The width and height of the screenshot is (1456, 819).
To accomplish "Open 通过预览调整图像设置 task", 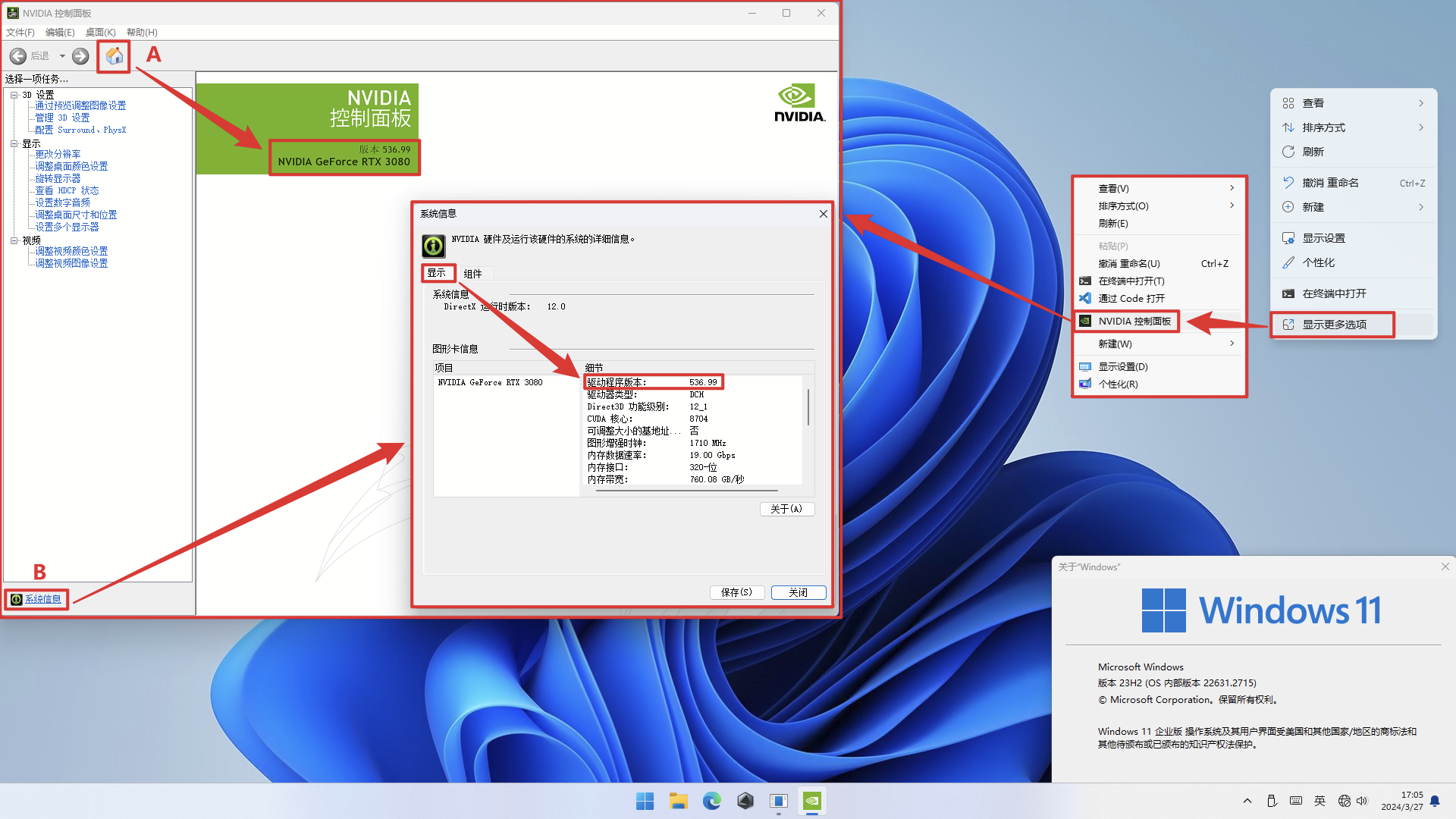I will [80, 106].
